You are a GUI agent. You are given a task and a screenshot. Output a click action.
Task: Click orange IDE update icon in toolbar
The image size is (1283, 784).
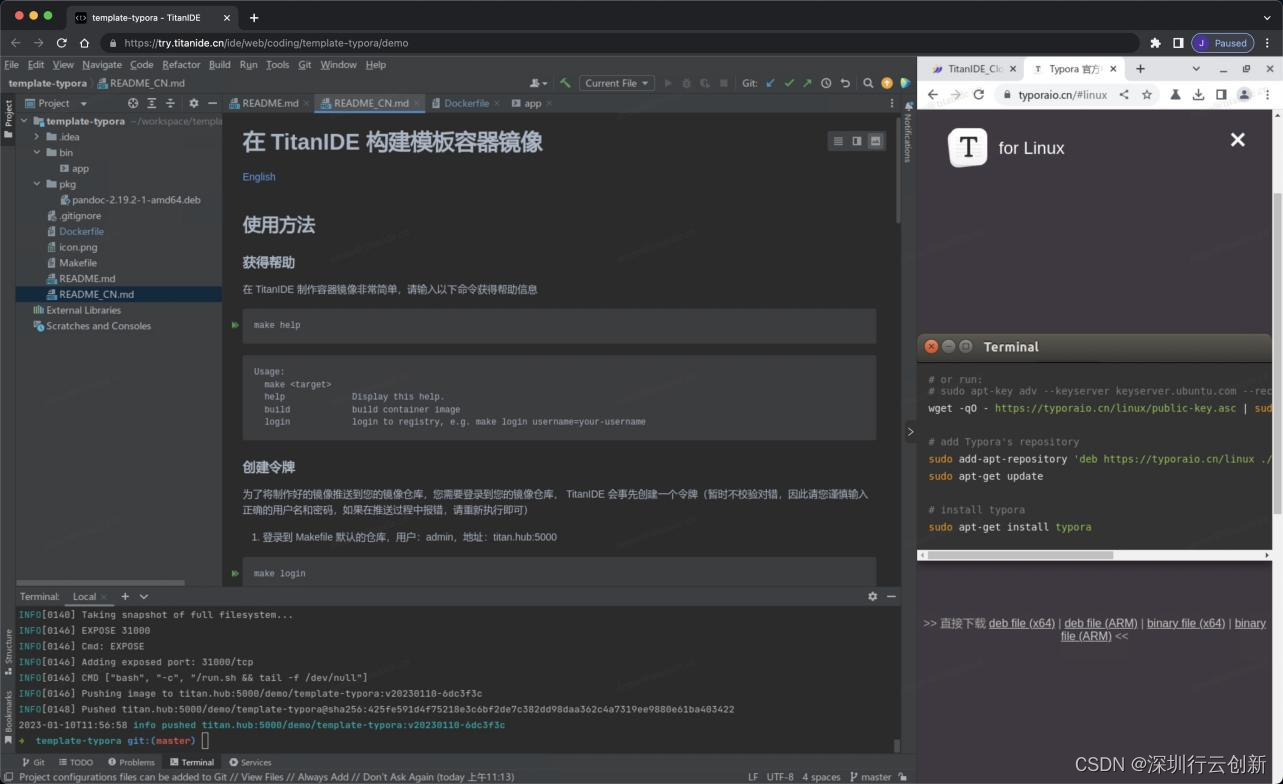(886, 83)
